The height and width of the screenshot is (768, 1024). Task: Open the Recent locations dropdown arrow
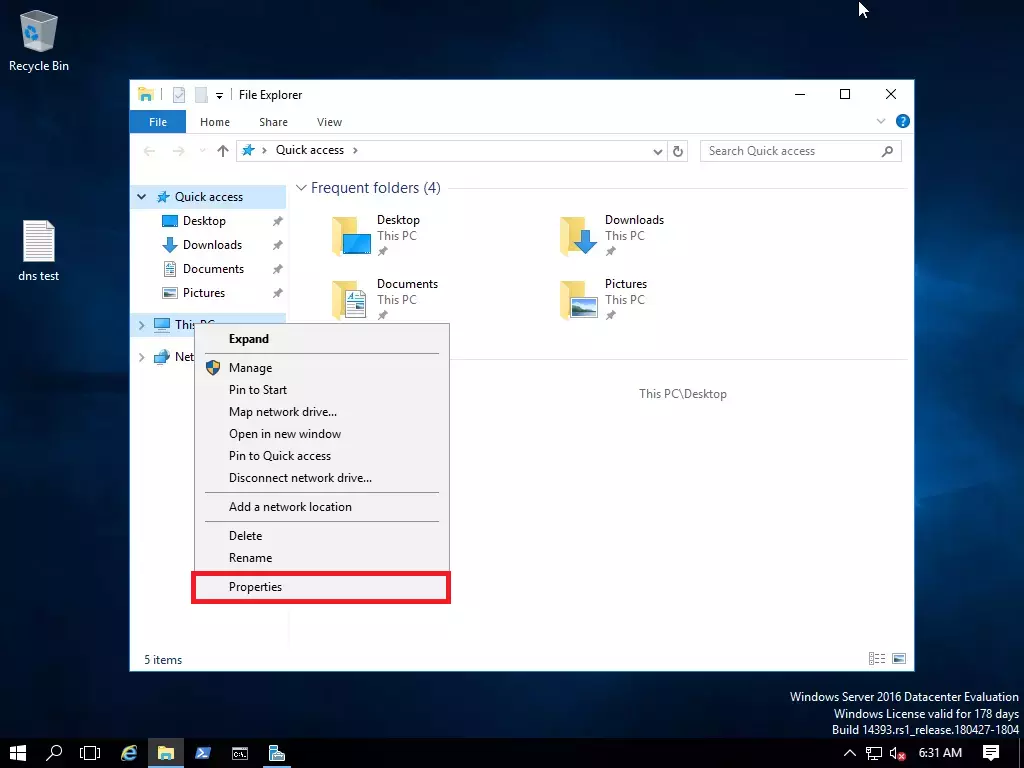point(202,151)
